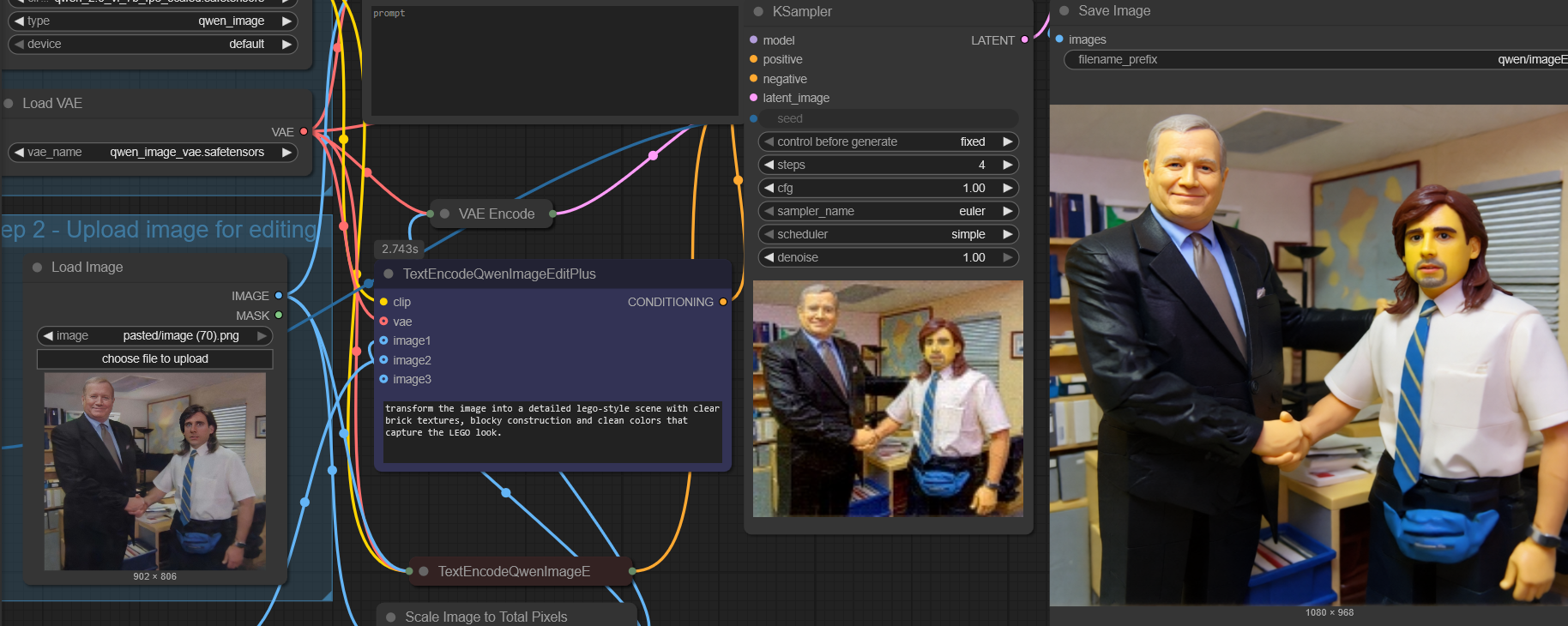
Task: Open the sampler_name dropdown showing euler
Action: [x=889, y=211]
